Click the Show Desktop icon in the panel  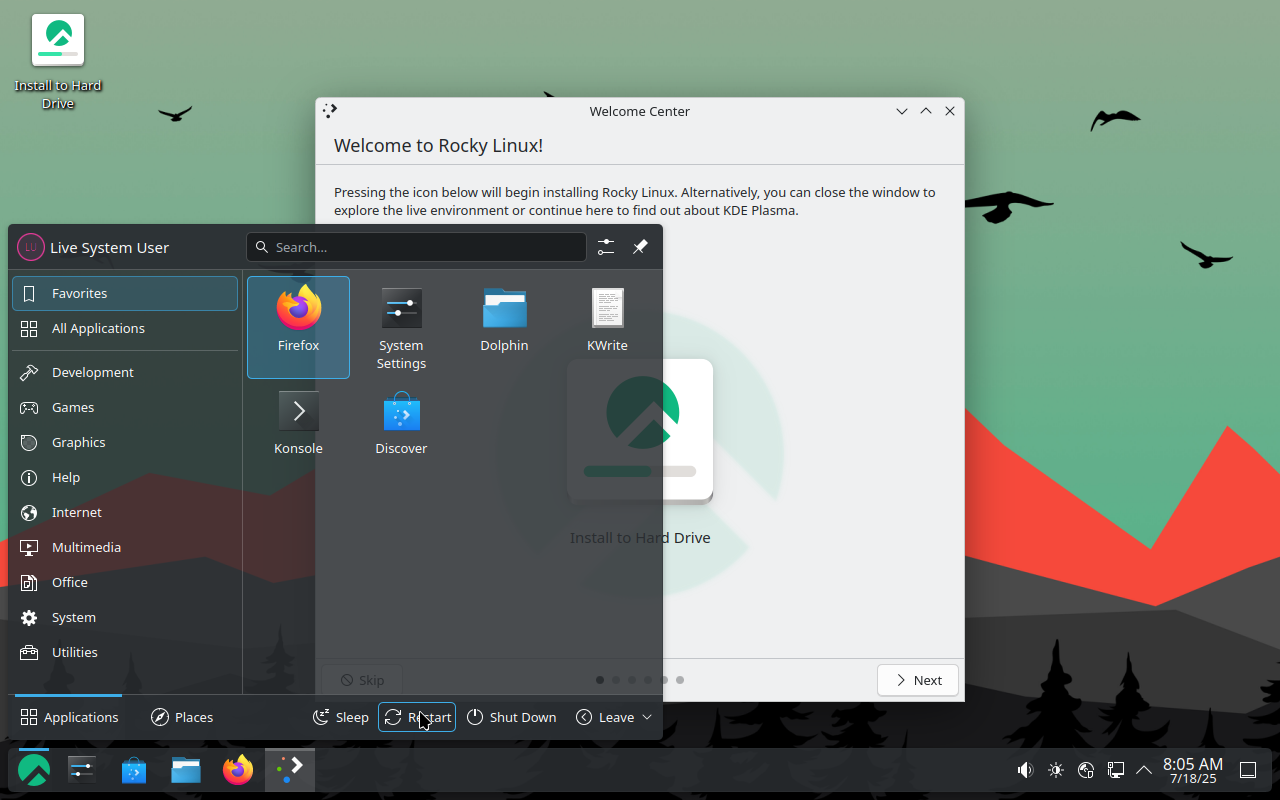pyautogui.click(x=1248, y=770)
